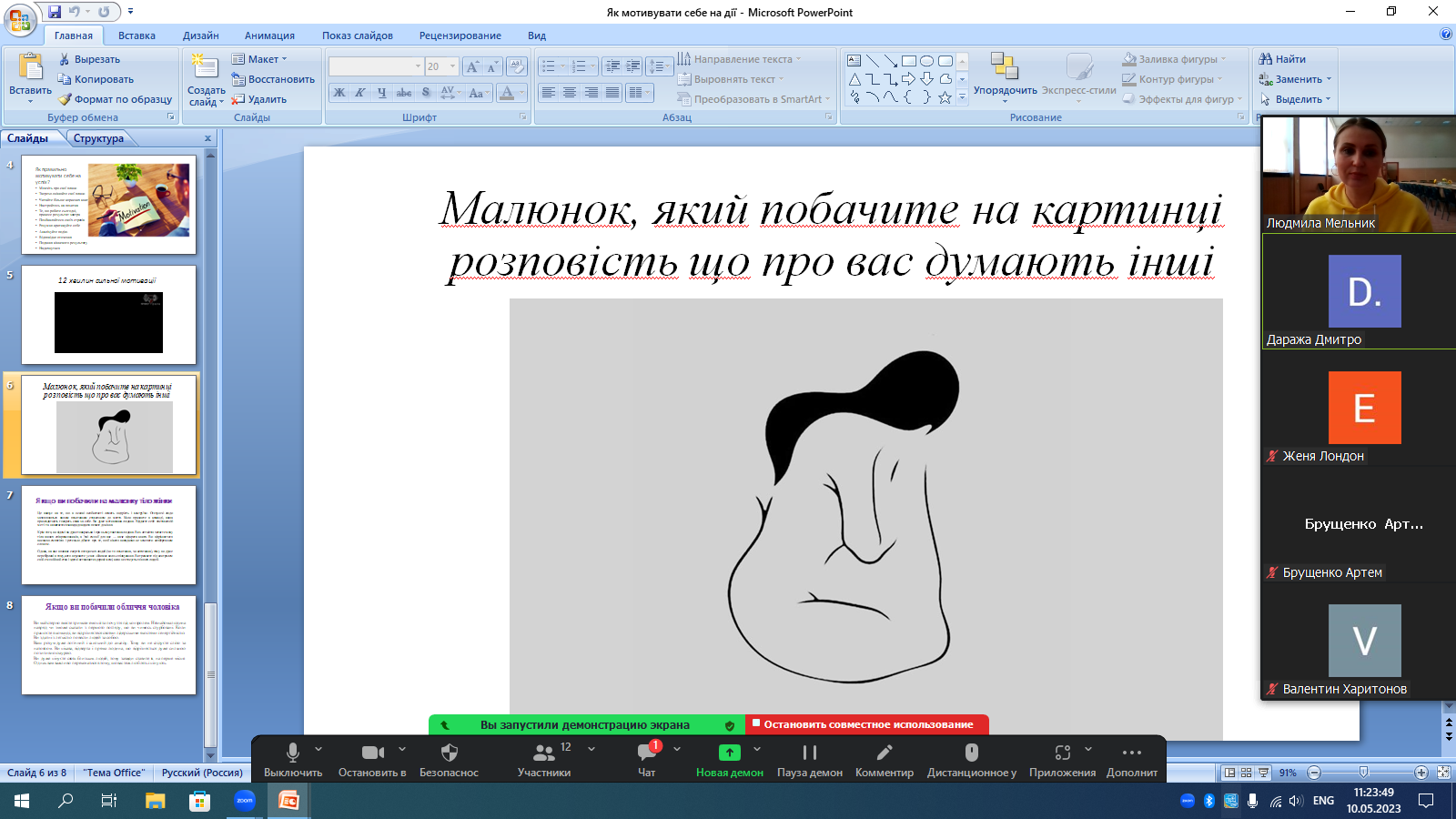Go to the Показ слайдов tab
The width and height of the screenshot is (1456, 819).
(358, 35)
